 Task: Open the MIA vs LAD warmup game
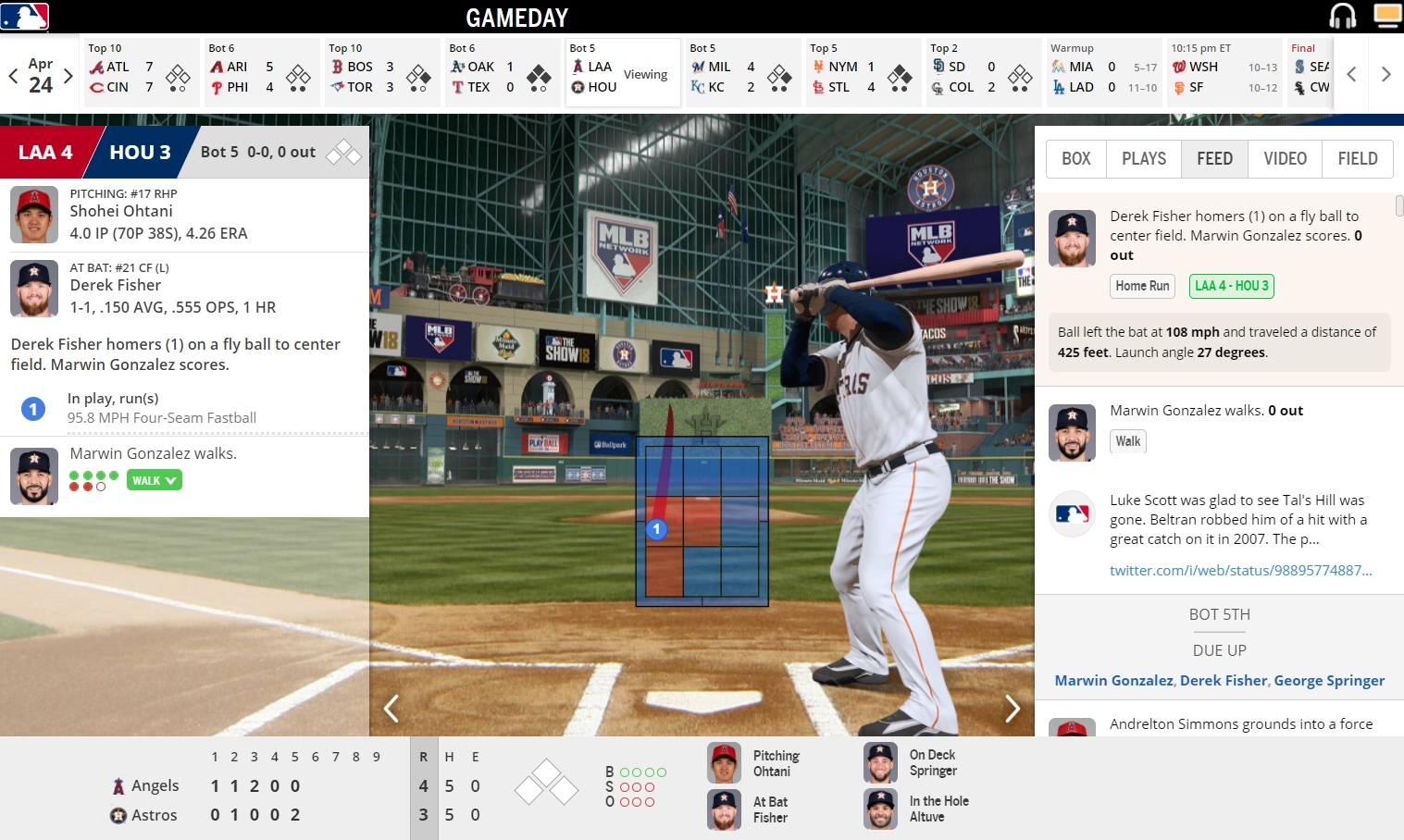(1102, 72)
